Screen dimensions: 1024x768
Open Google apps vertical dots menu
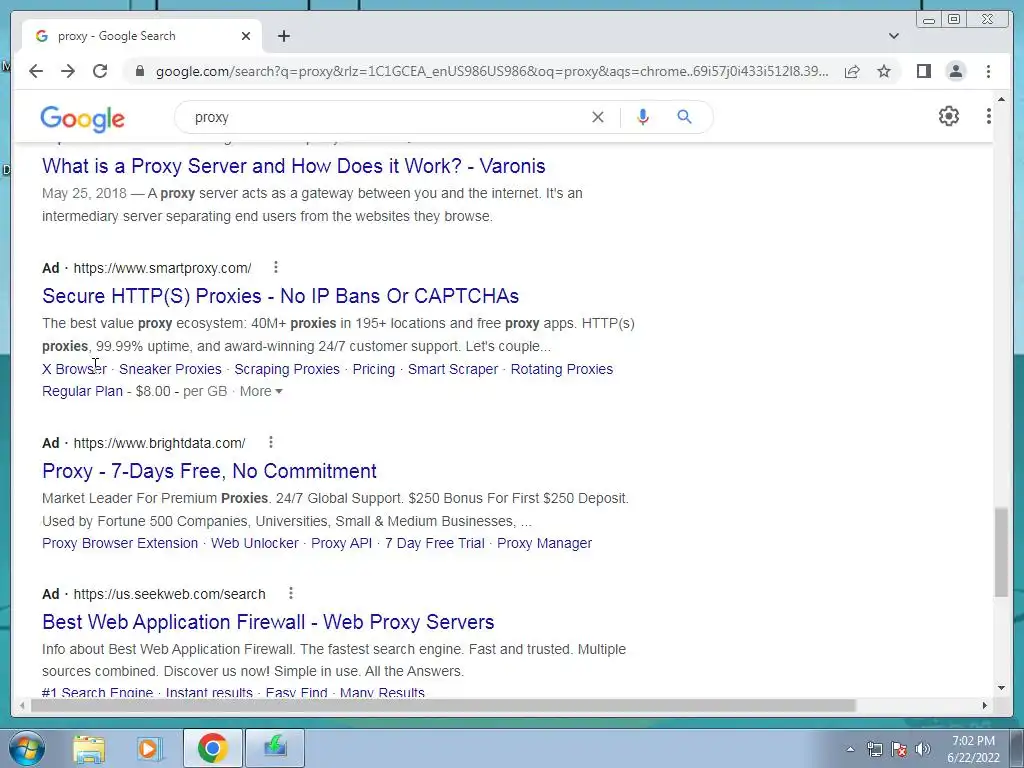pyautogui.click(x=989, y=116)
